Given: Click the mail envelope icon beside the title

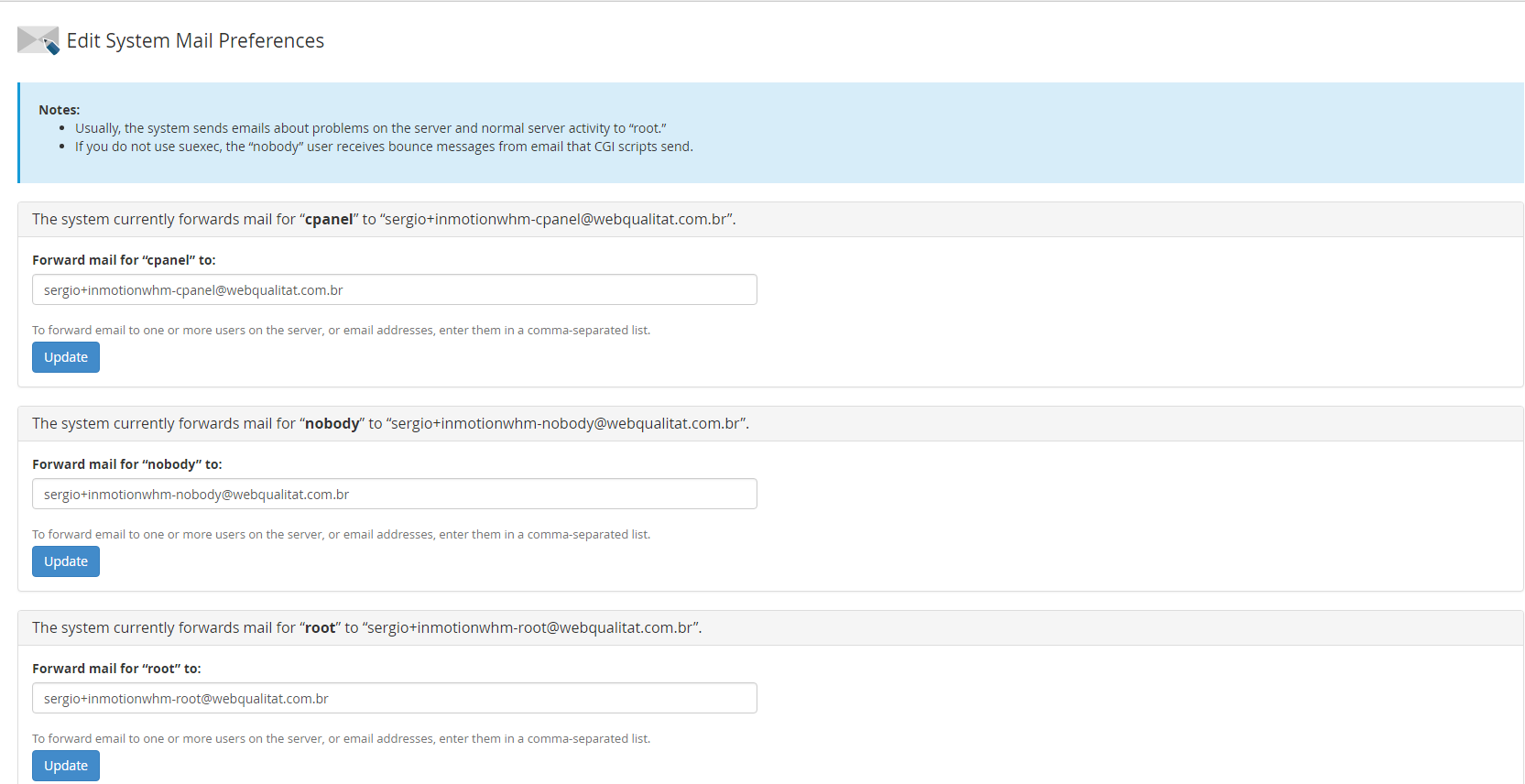Looking at the screenshot, I should 38,40.
